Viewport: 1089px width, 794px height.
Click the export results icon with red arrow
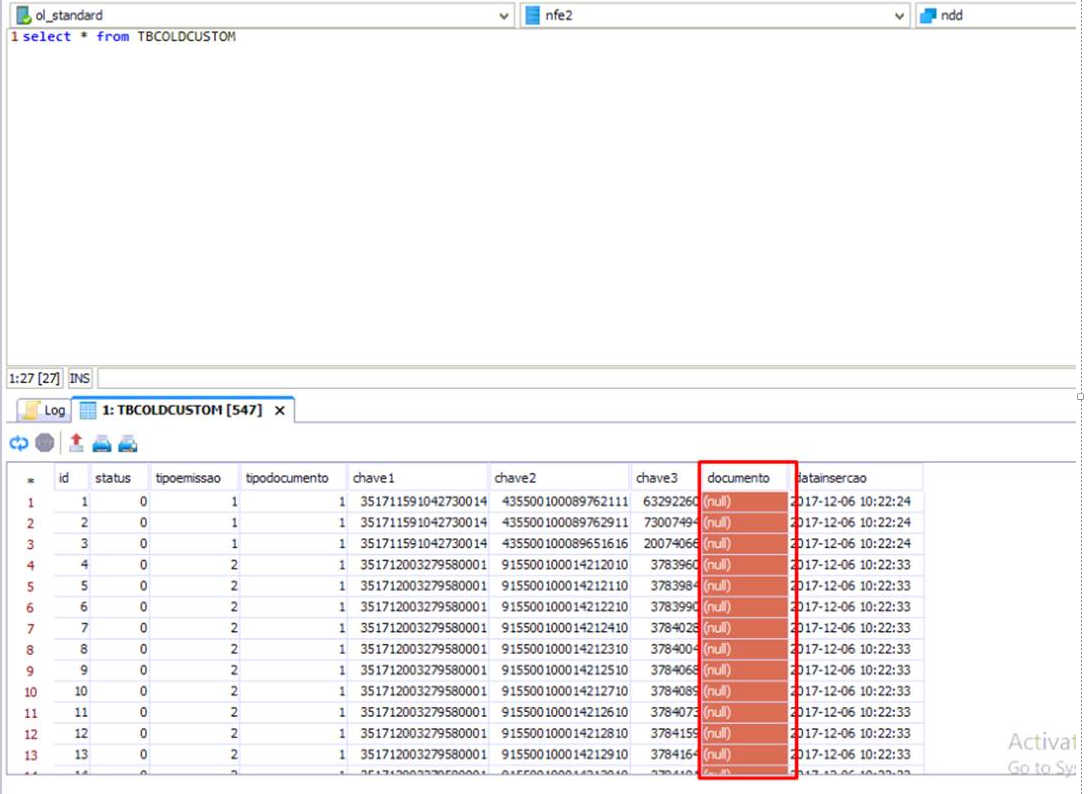[x=76, y=443]
